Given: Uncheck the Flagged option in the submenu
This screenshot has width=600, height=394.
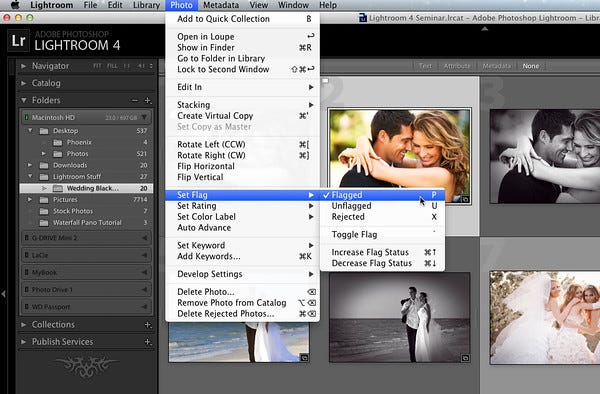Looking at the screenshot, I should 382,195.
